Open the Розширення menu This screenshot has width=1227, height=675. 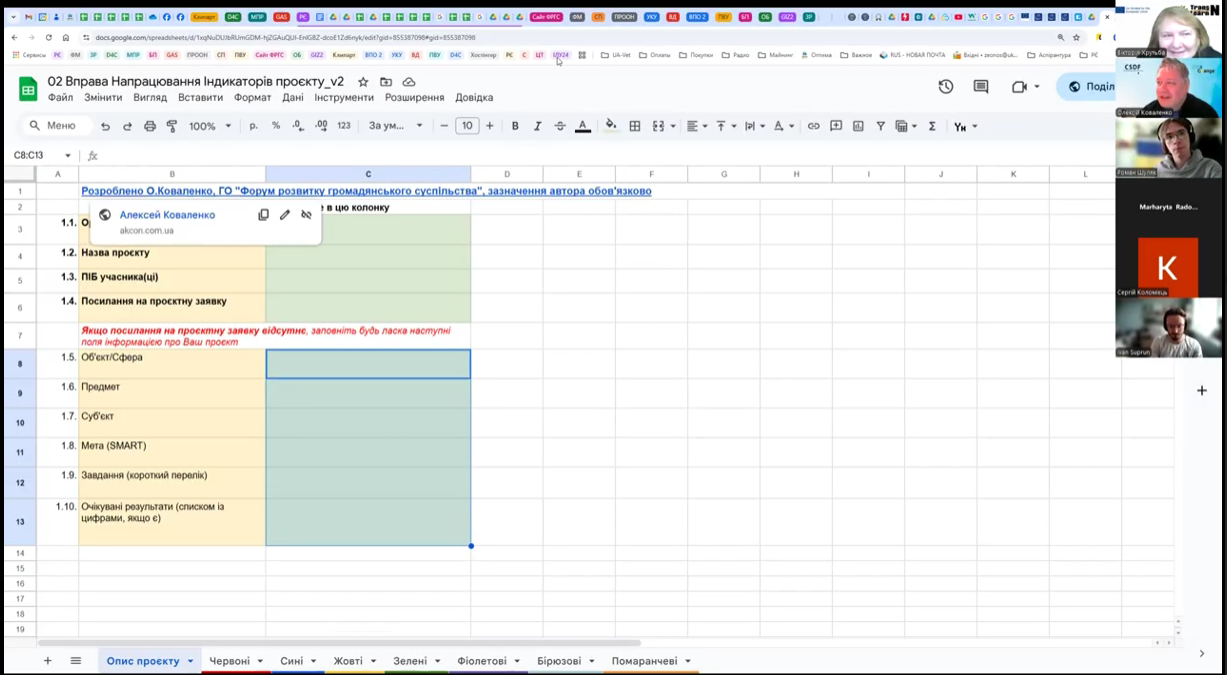(x=414, y=97)
